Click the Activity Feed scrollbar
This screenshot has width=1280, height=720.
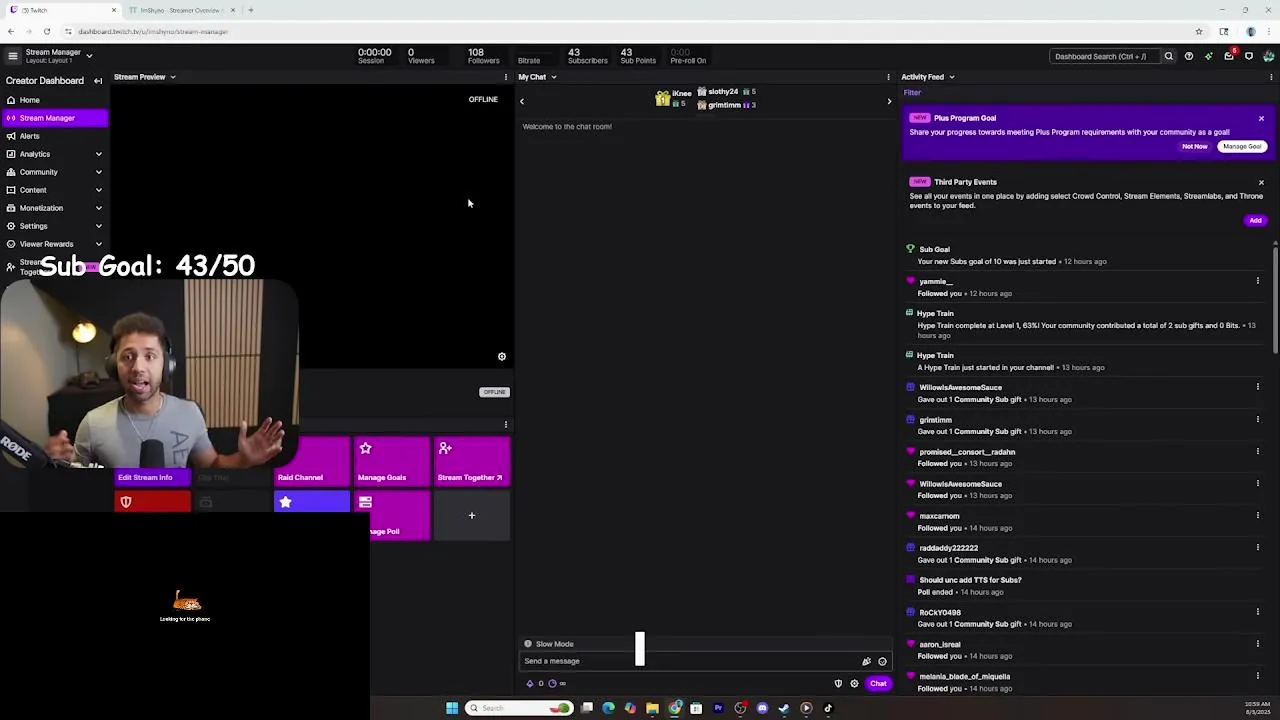[x=1275, y=298]
